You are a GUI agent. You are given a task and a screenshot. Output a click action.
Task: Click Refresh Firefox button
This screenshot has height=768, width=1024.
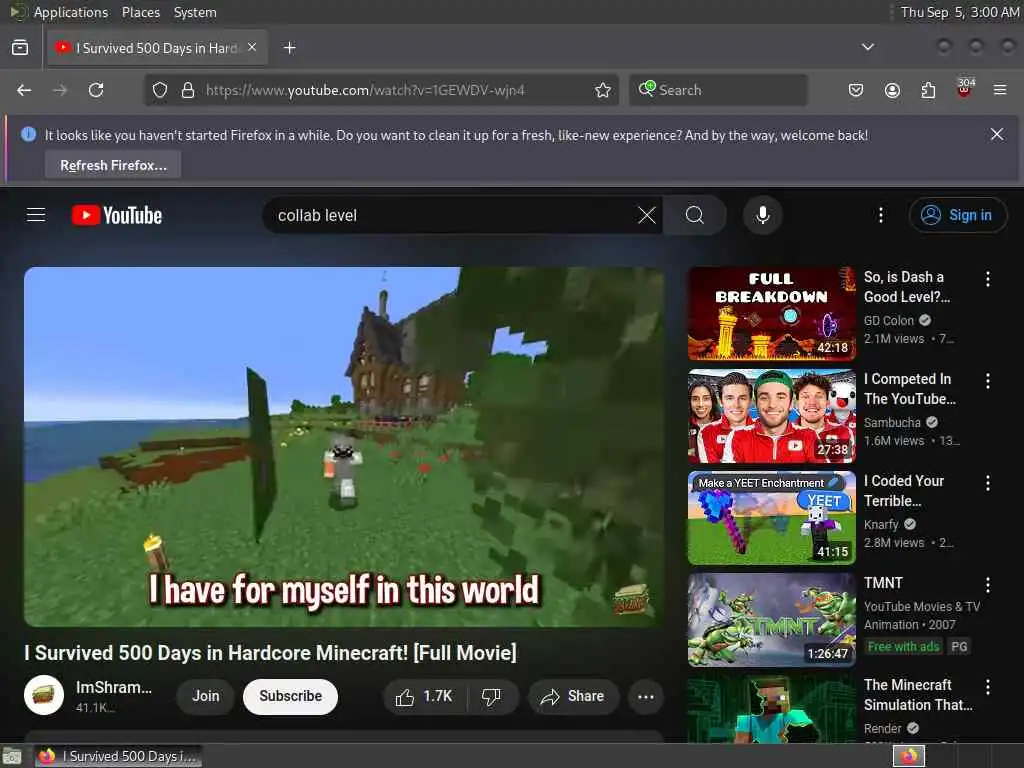click(113, 165)
